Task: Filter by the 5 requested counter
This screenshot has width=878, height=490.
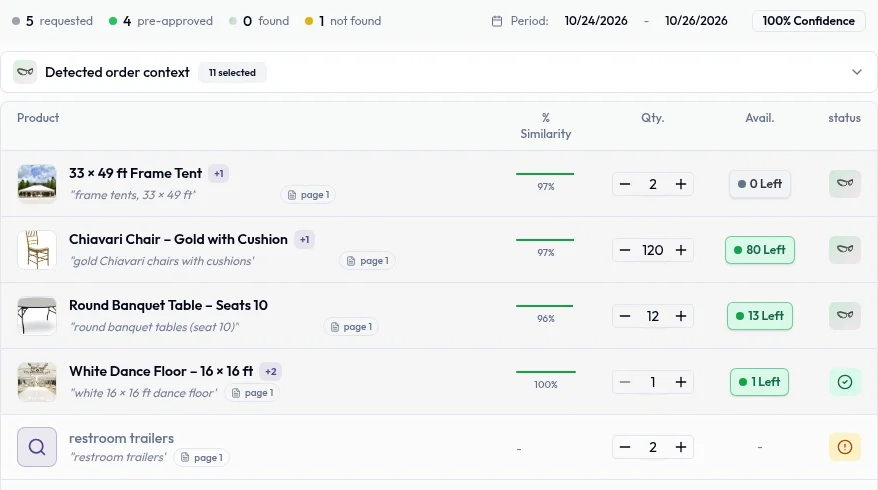Action: pos(52,21)
